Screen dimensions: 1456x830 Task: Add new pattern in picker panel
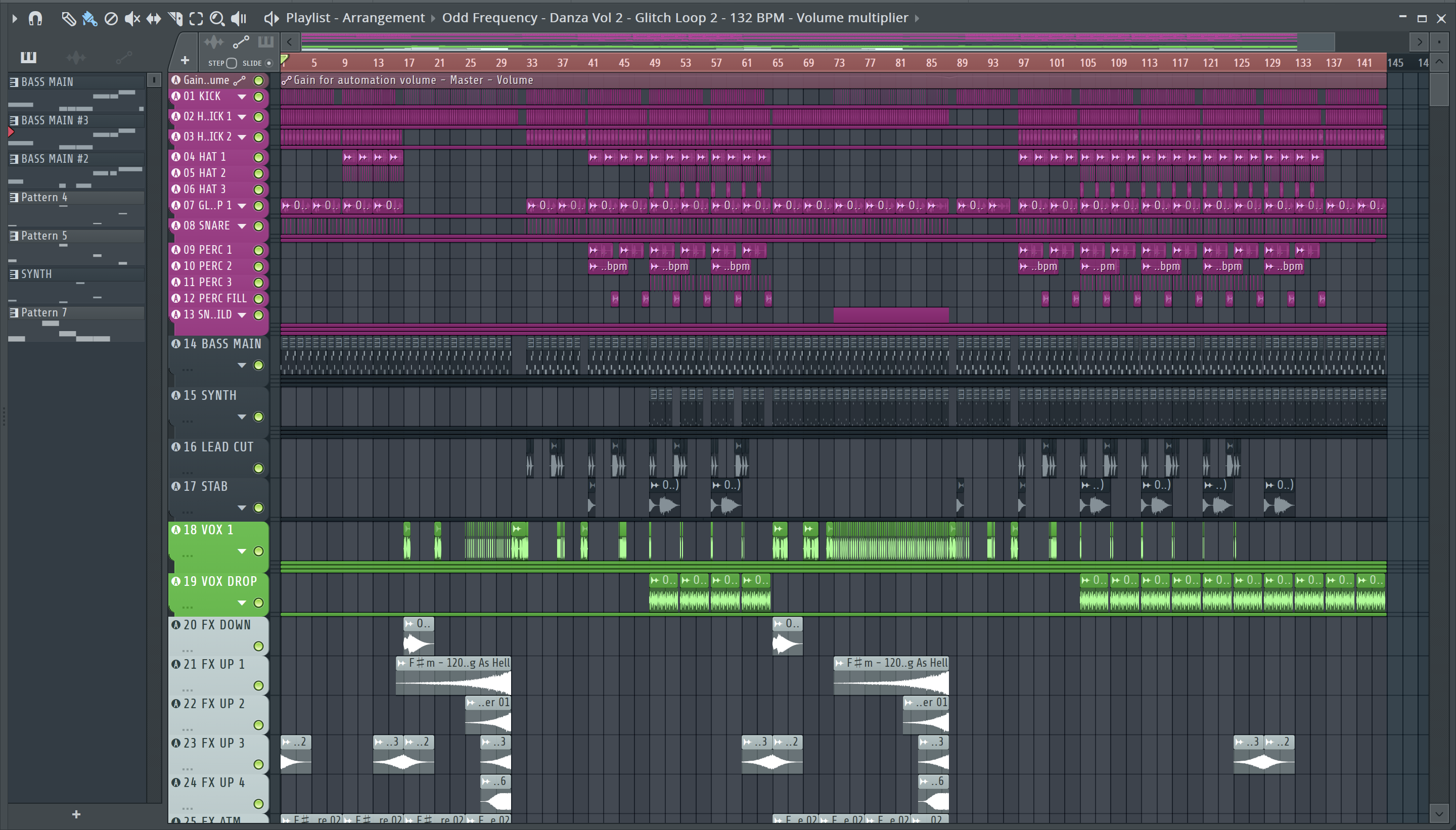[76, 814]
